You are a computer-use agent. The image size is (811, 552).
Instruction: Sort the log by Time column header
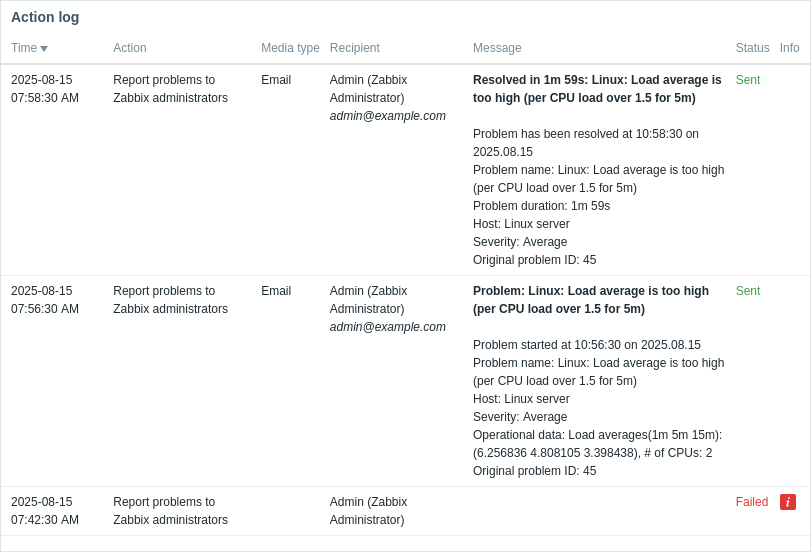pyautogui.click(x=24, y=48)
